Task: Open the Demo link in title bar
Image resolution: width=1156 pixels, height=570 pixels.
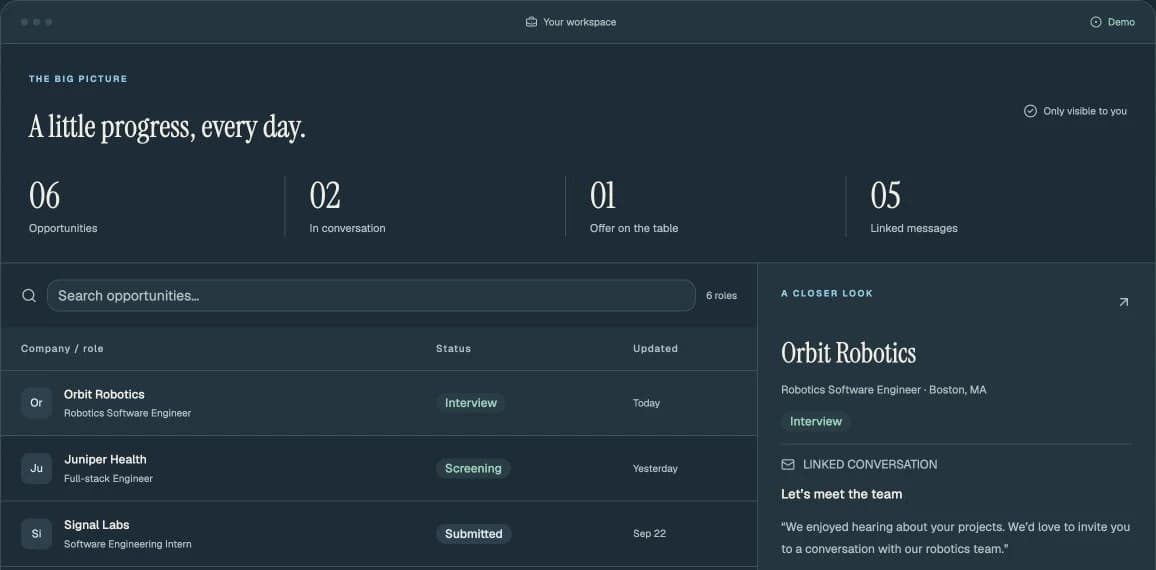Action: point(1113,22)
